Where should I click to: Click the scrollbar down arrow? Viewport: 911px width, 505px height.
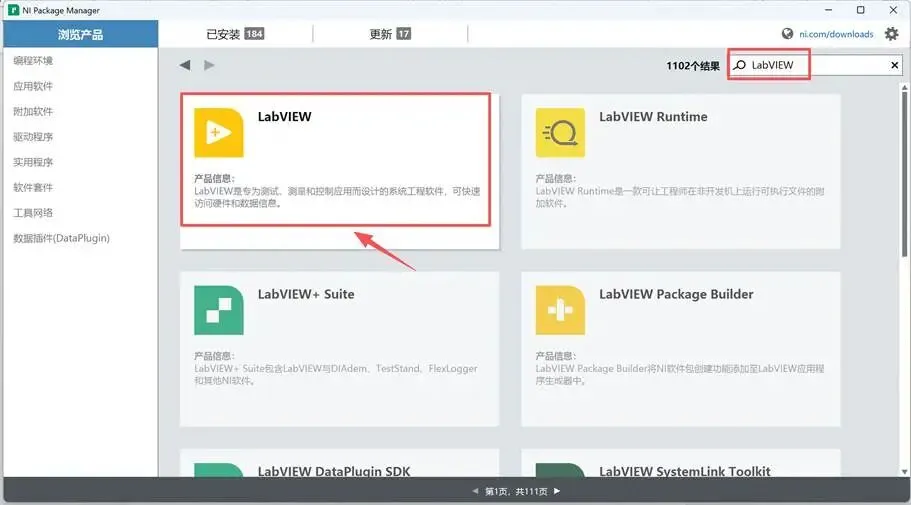tap(904, 471)
